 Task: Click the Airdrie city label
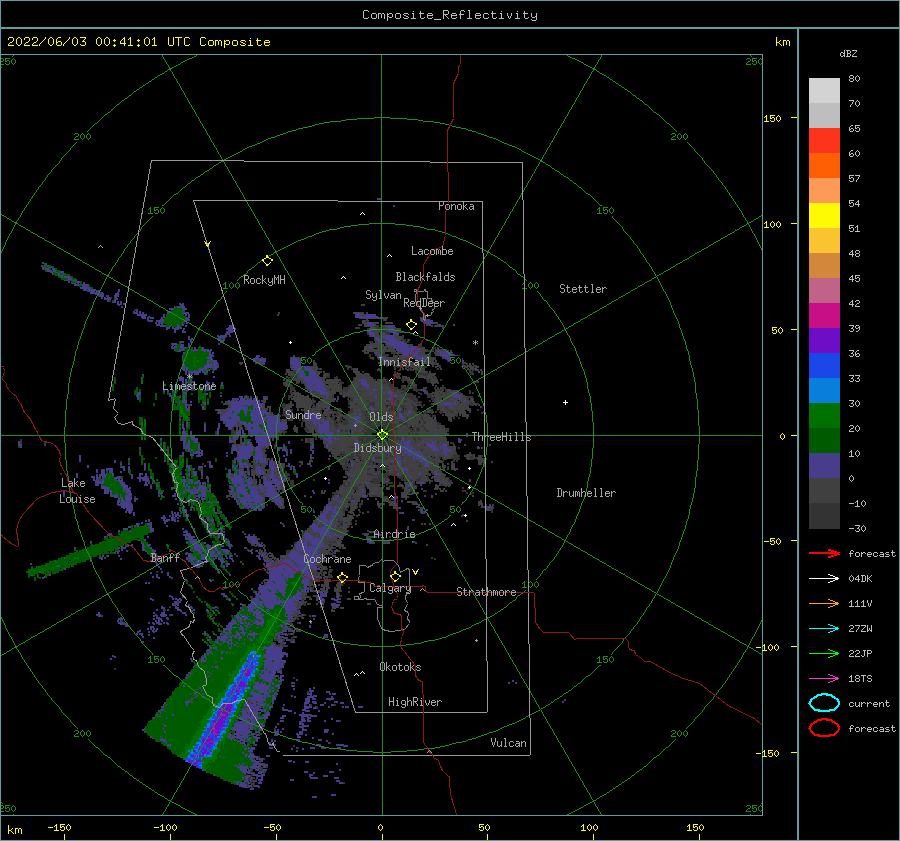tap(394, 534)
